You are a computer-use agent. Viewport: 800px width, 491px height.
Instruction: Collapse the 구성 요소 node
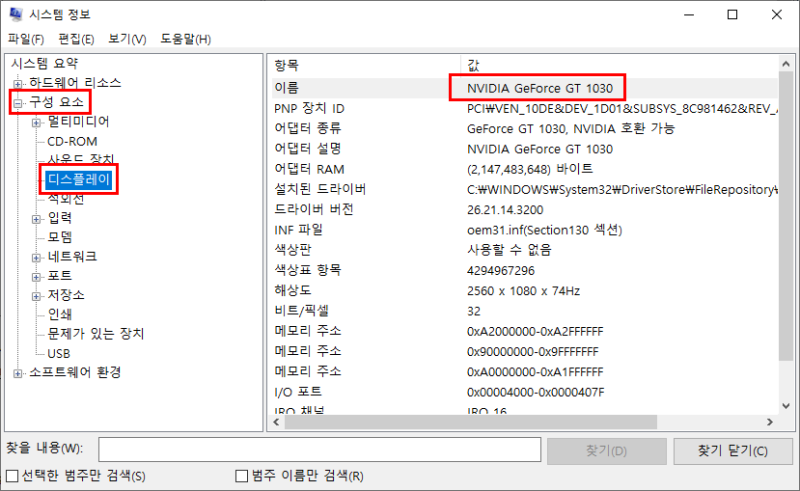[x=18, y=103]
